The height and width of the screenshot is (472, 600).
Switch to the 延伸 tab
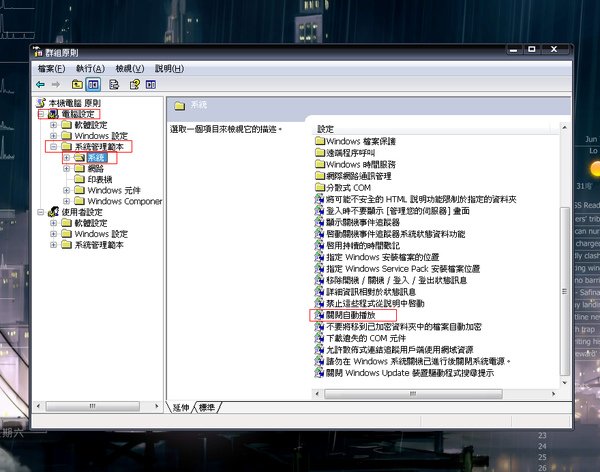pos(181,408)
